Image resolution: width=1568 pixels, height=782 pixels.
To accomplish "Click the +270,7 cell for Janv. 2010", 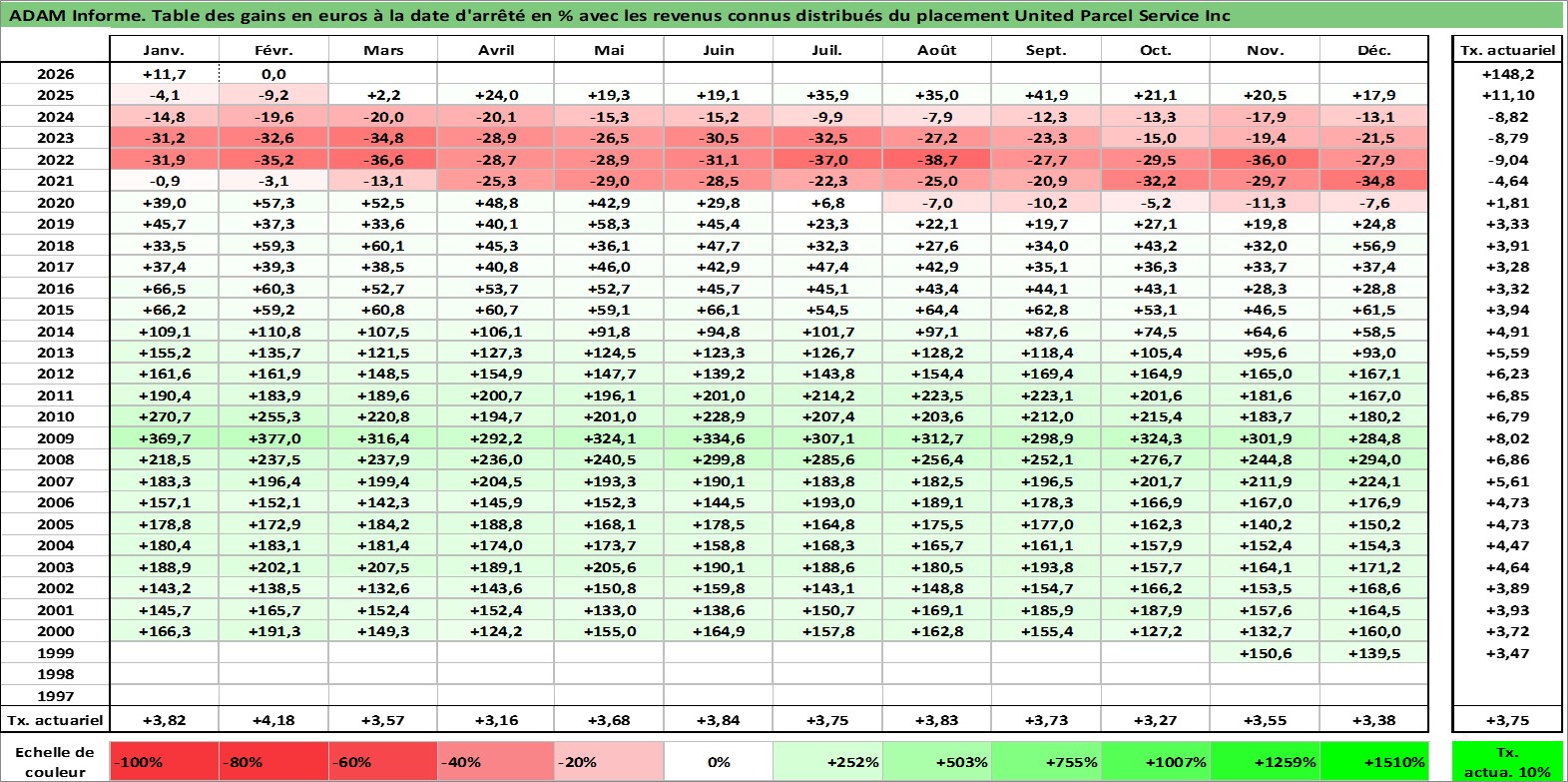I will click(164, 416).
